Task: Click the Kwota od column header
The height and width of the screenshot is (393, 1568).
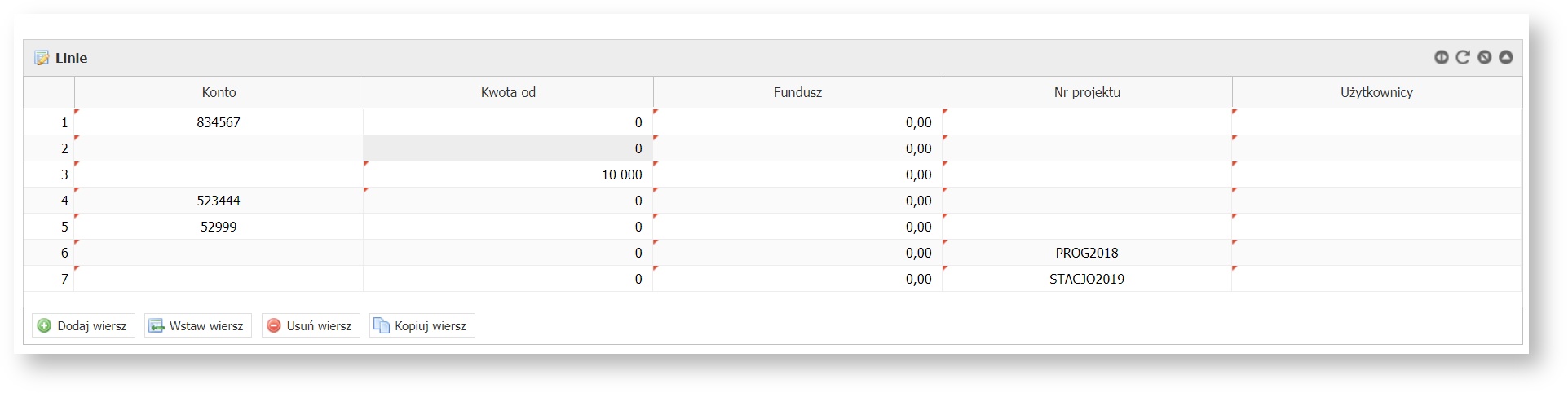Action: coord(508,92)
